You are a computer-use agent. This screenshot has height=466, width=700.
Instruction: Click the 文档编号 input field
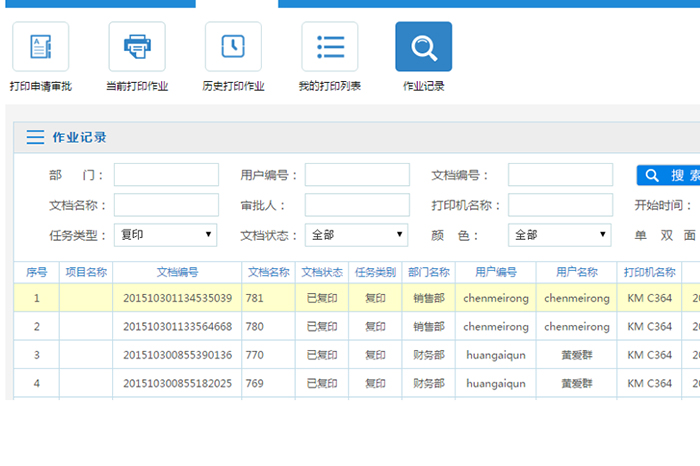pos(560,175)
